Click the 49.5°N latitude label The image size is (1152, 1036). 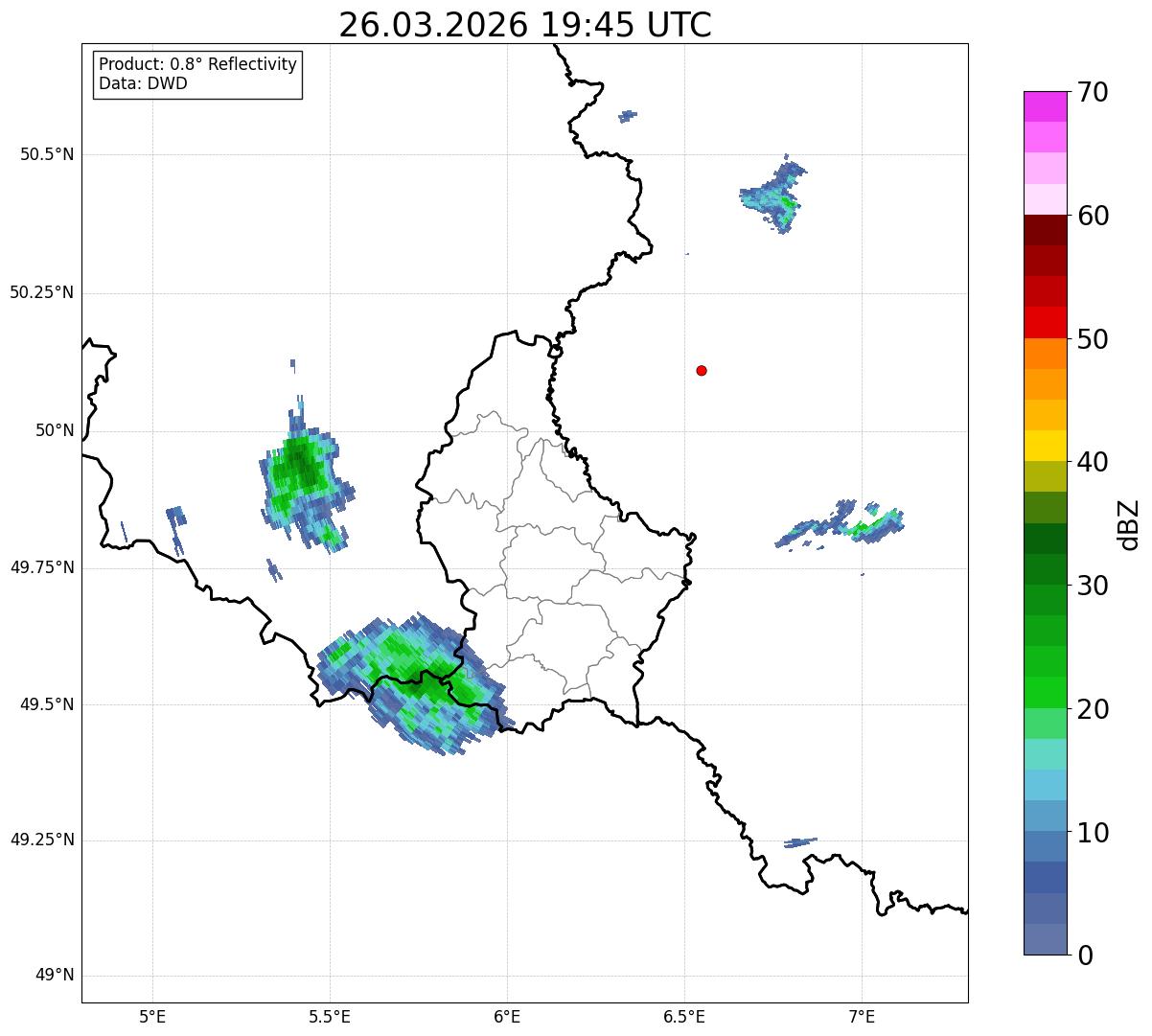(47, 704)
